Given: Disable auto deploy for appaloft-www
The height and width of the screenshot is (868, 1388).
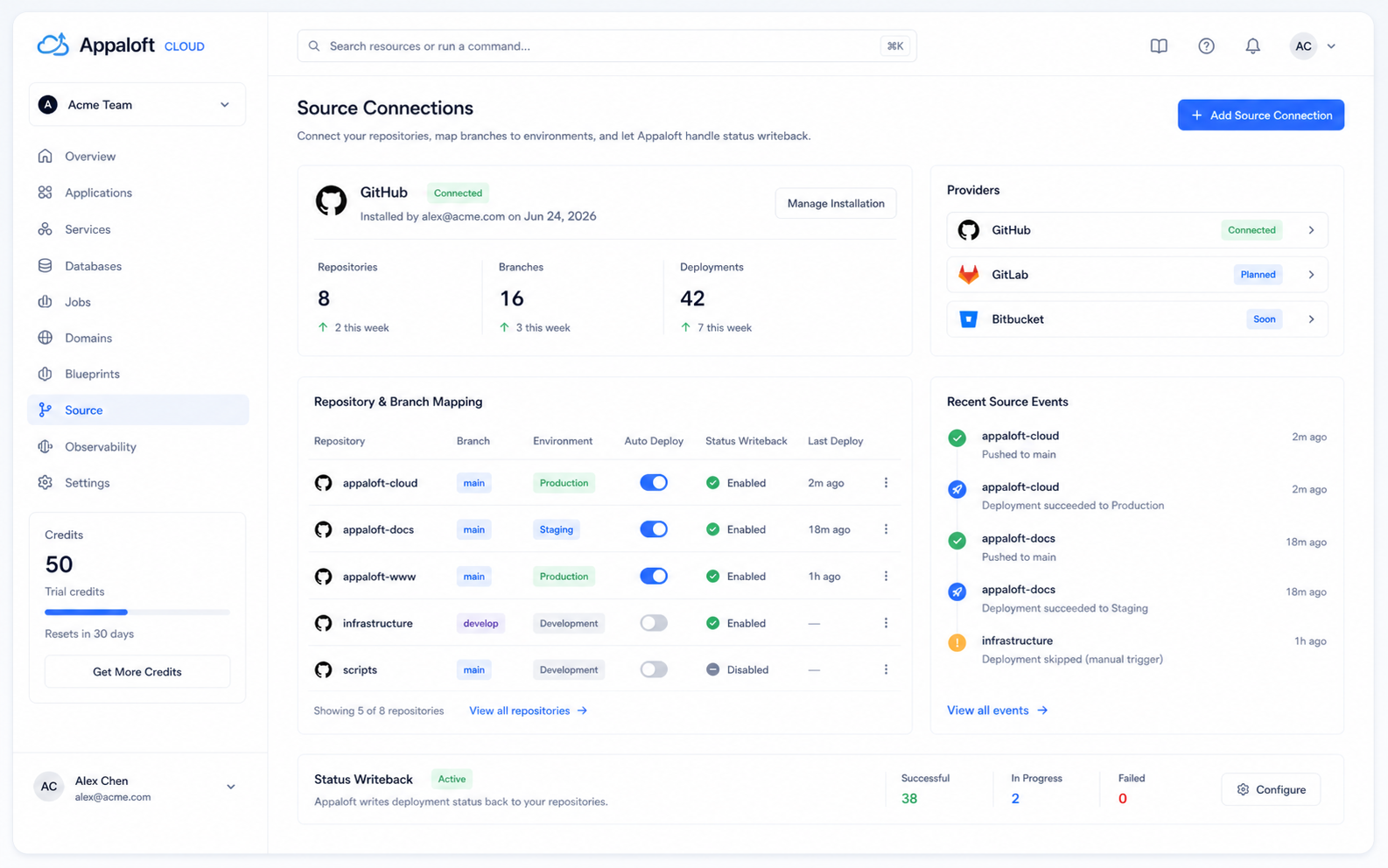Looking at the screenshot, I should tap(654, 577).
